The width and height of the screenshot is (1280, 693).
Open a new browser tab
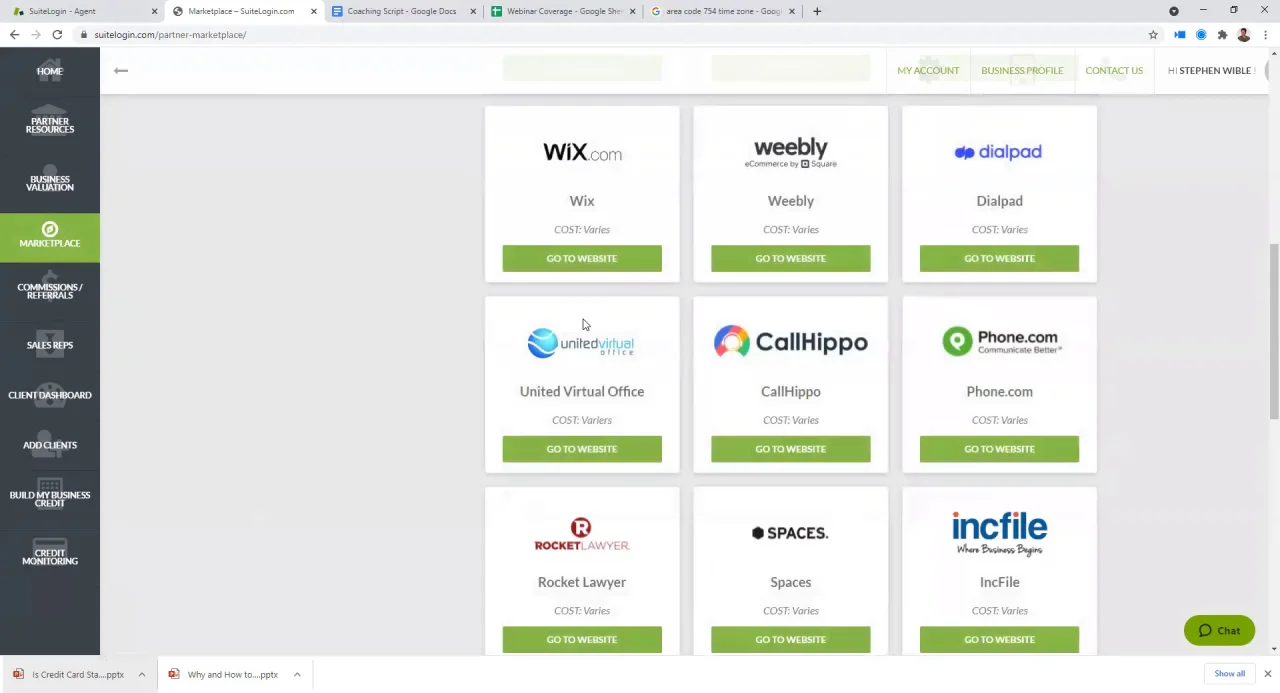tap(817, 11)
